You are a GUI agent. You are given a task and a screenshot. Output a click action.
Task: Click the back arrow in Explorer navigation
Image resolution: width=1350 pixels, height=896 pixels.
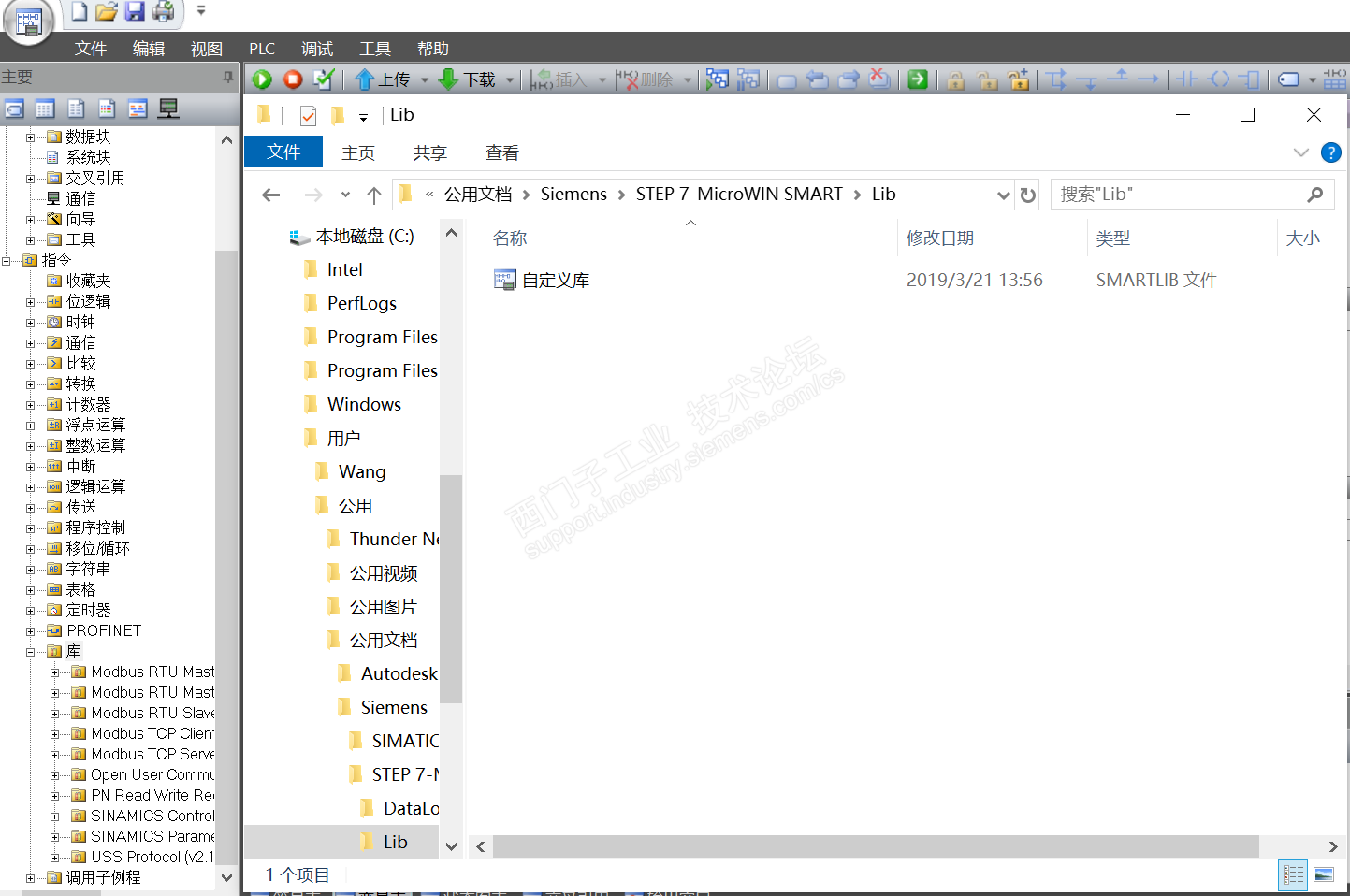[271, 195]
